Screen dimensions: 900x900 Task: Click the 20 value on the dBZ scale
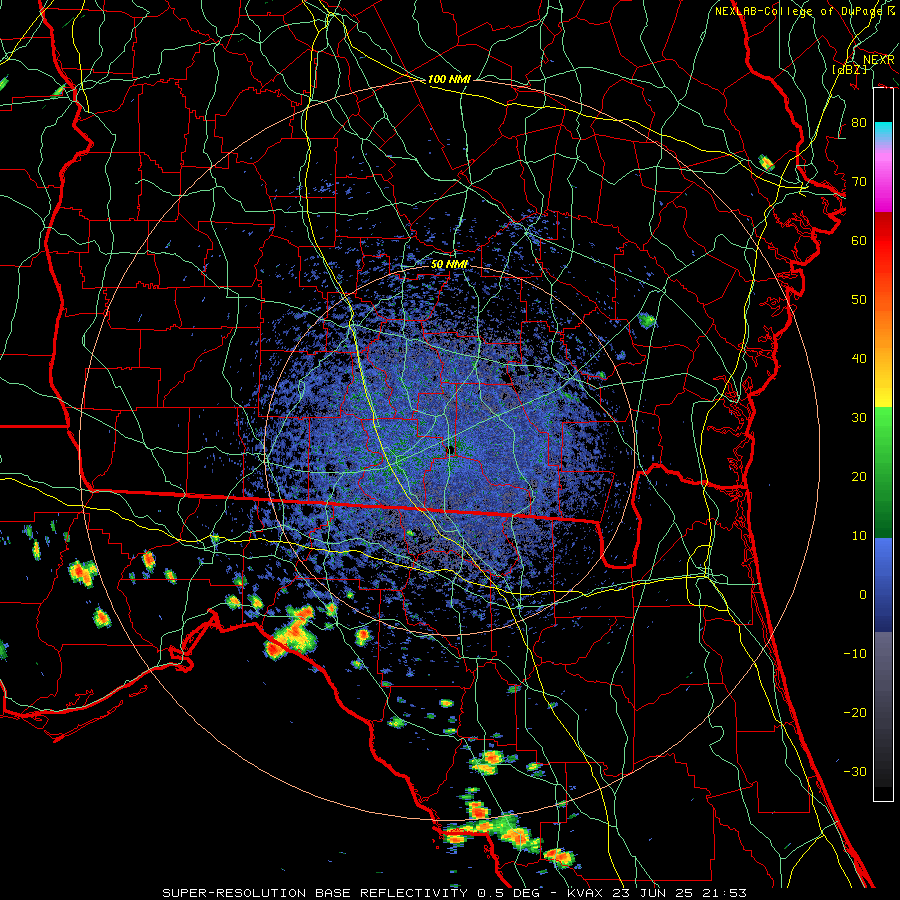(x=859, y=477)
